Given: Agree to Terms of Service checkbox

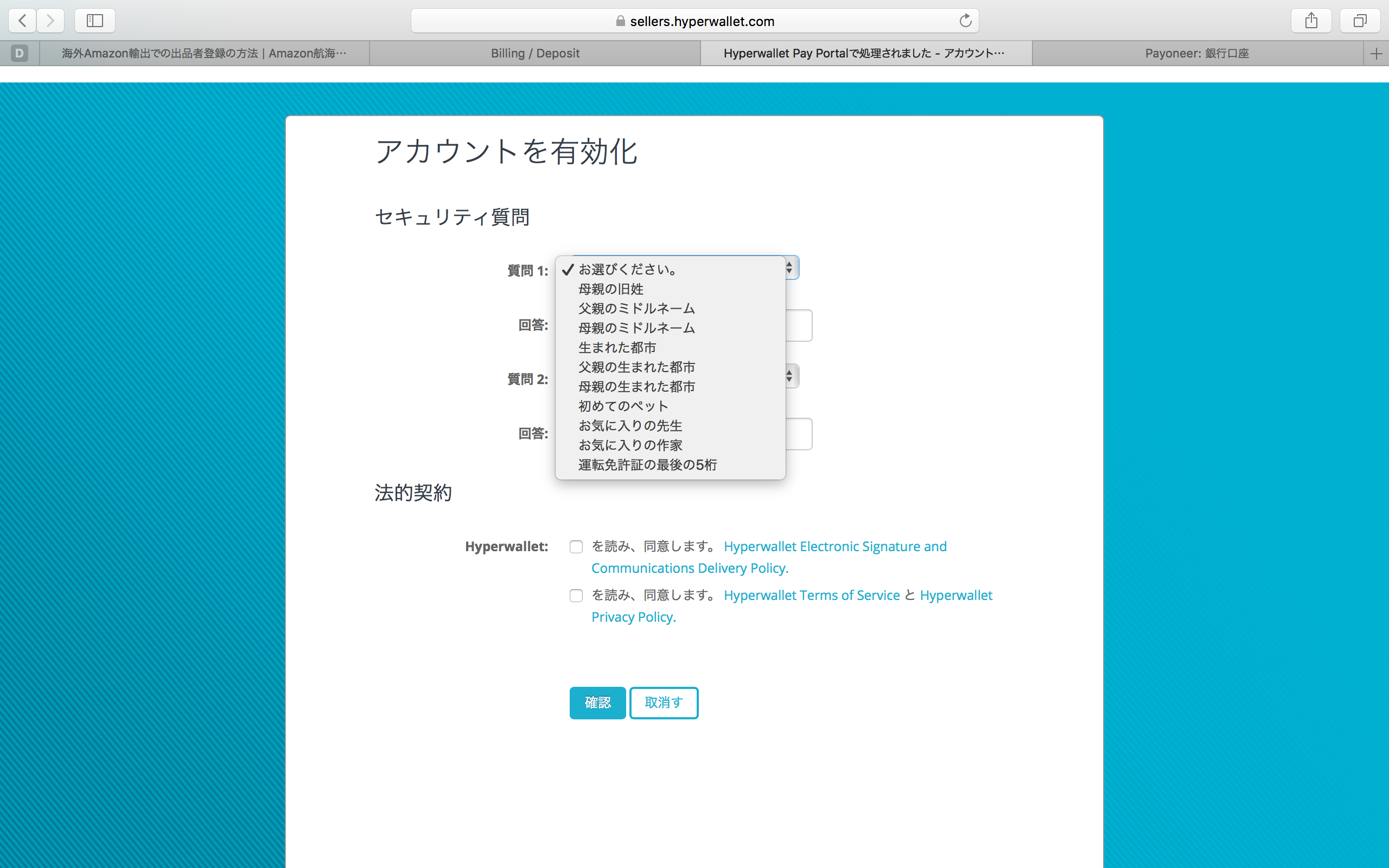Looking at the screenshot, I should pyautogui.click(x=576, y=595).
